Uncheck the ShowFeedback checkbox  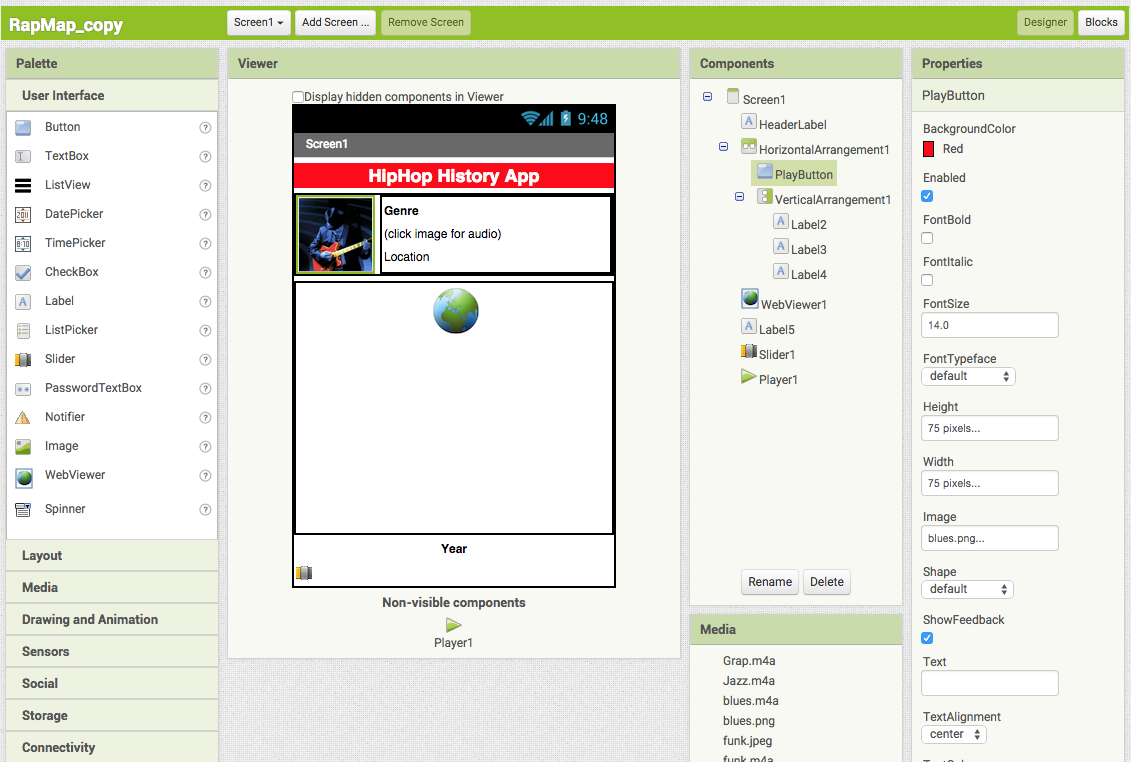click(928, 638)
